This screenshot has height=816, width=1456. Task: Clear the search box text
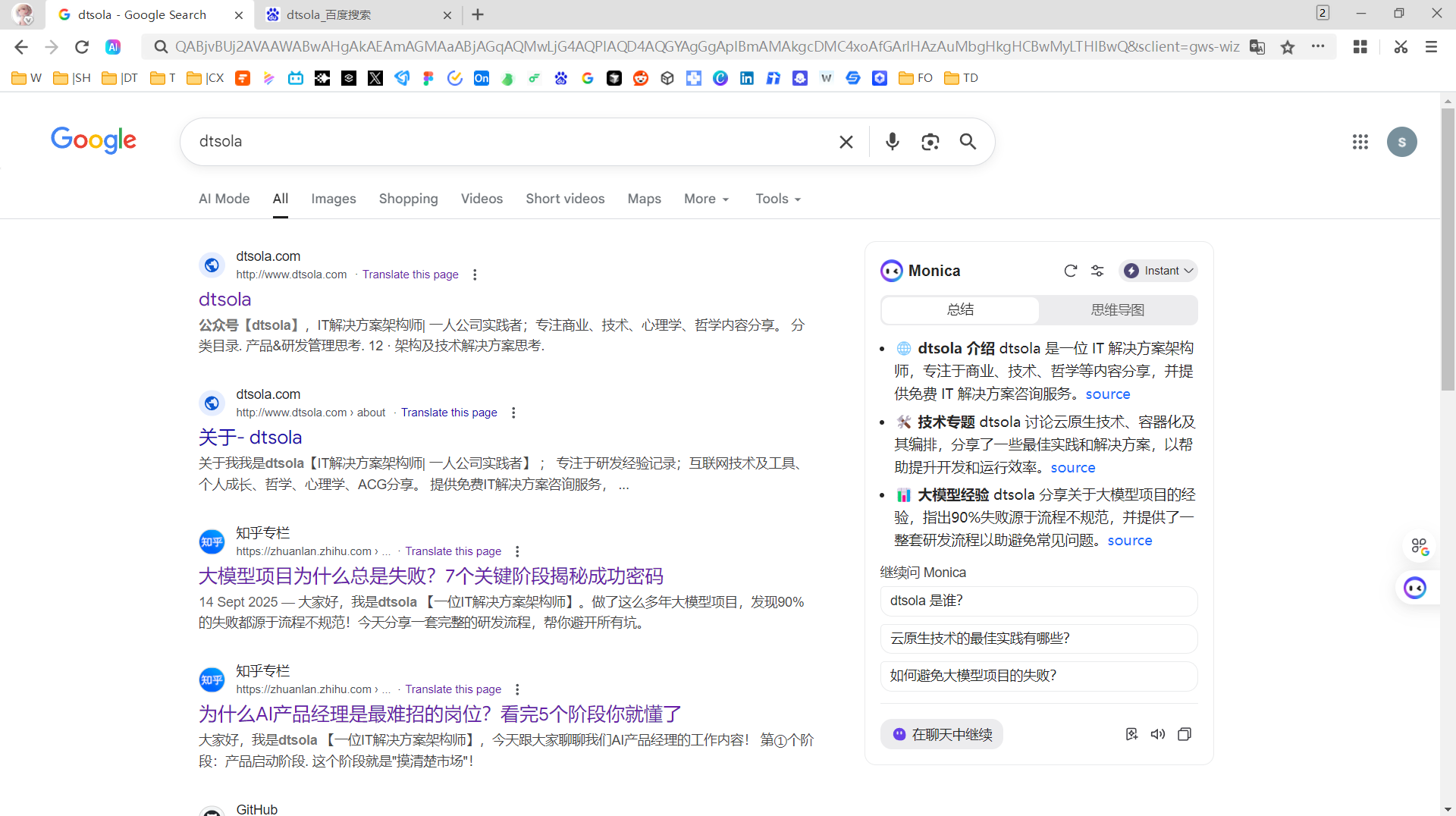846,142
